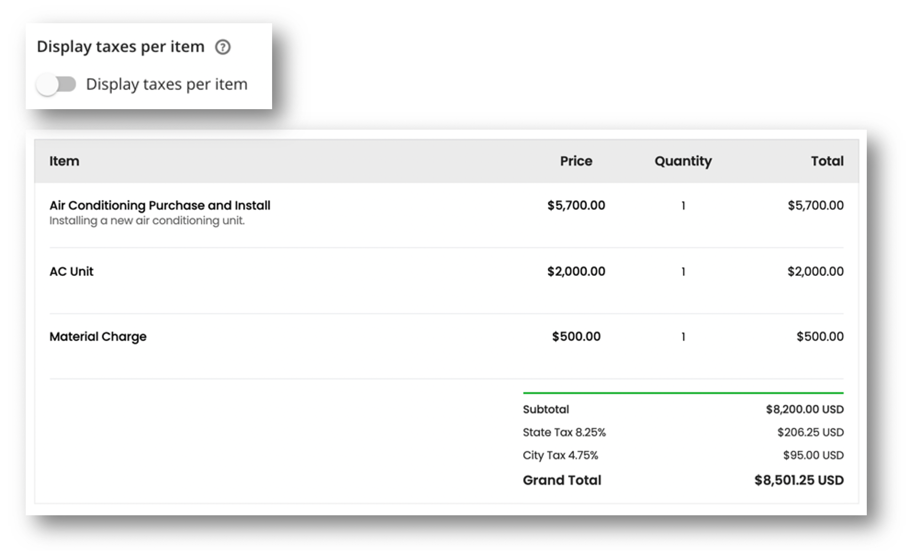Click the Total column header
The image size is (910, 551).
click(827, 161)
